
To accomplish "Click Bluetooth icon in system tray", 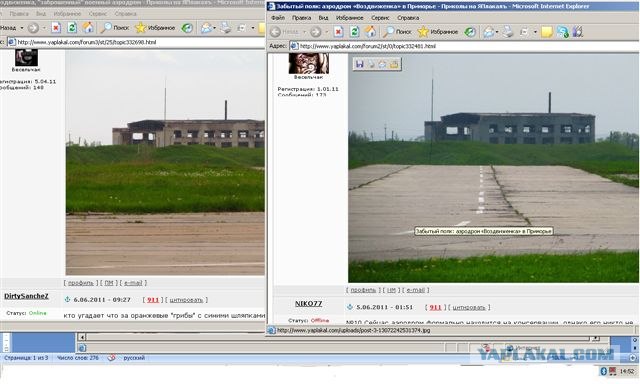I will (604, 371).
